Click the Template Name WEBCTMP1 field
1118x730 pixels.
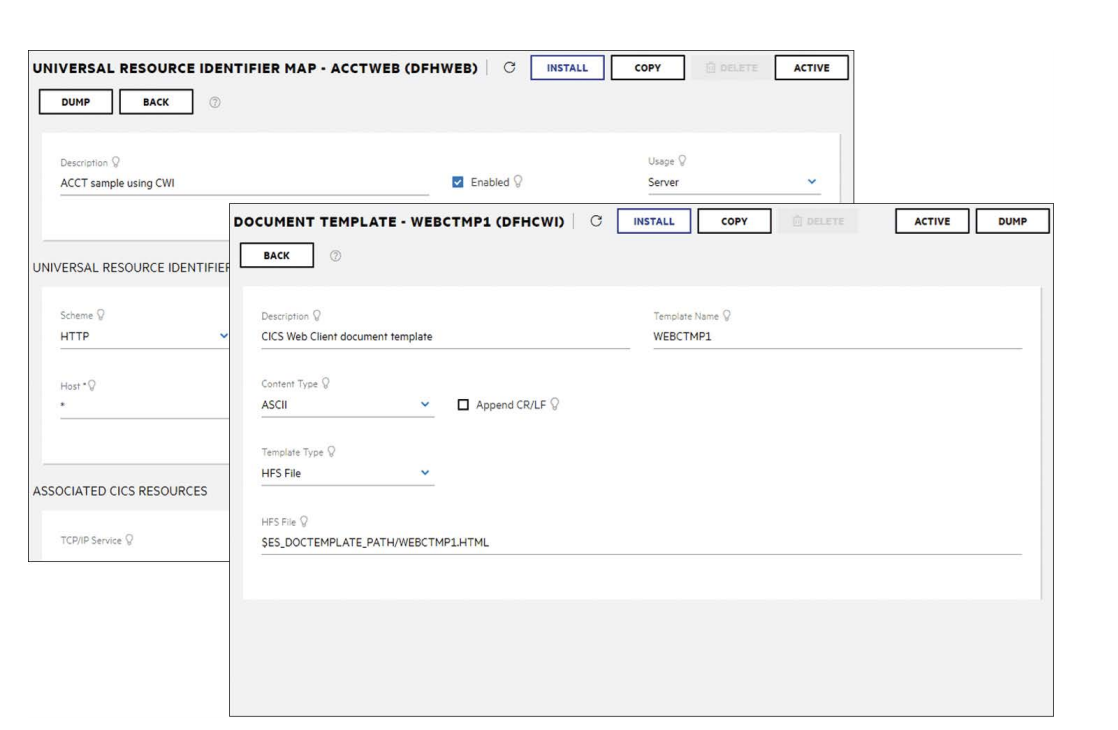point(836,337)
